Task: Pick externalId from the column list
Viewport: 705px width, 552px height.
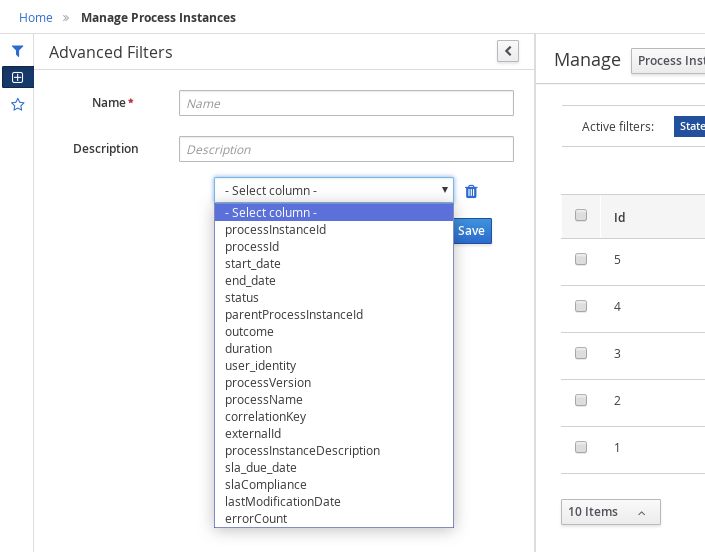Action: 334,434
